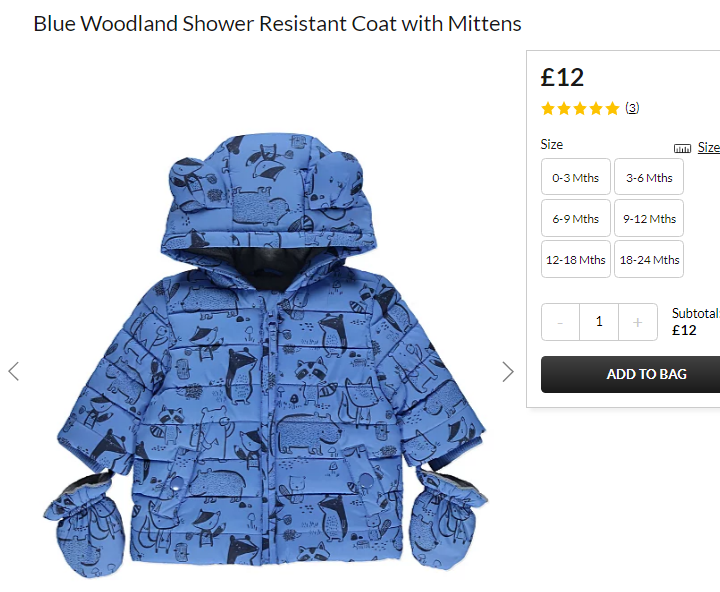
Task: Increase quantity with the plus button
Action: 637,322
